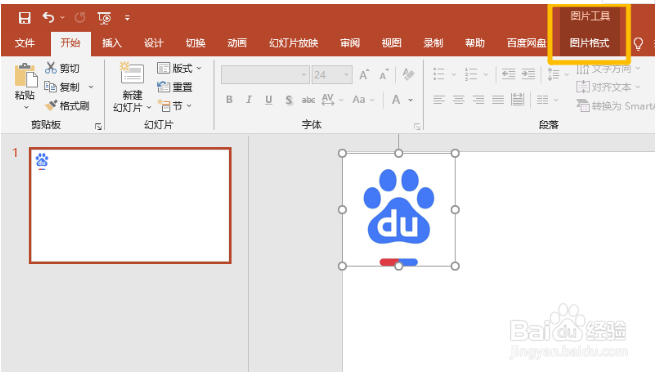Click 复制 copy button
The width and height of the screenshot is (665, 375).
[62, 87]
